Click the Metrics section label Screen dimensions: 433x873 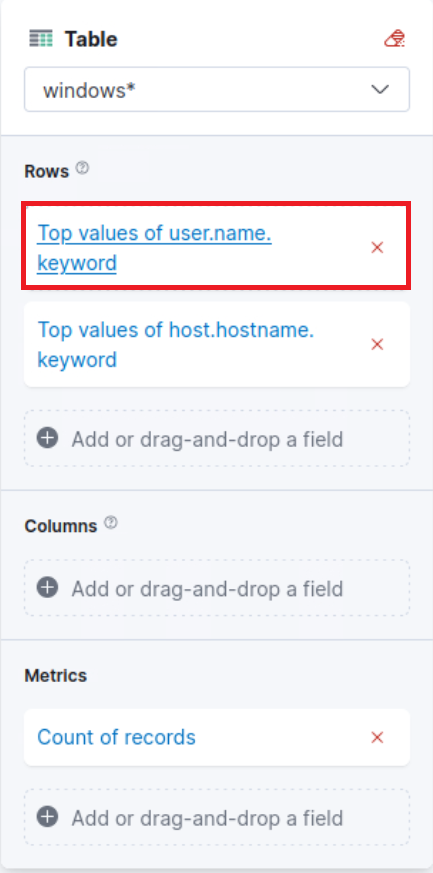(x=56, y=675)
